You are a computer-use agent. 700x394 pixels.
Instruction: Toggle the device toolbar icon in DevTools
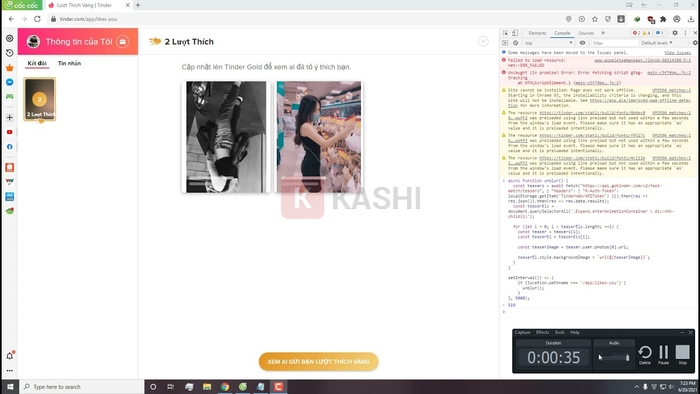pos(515,33)
